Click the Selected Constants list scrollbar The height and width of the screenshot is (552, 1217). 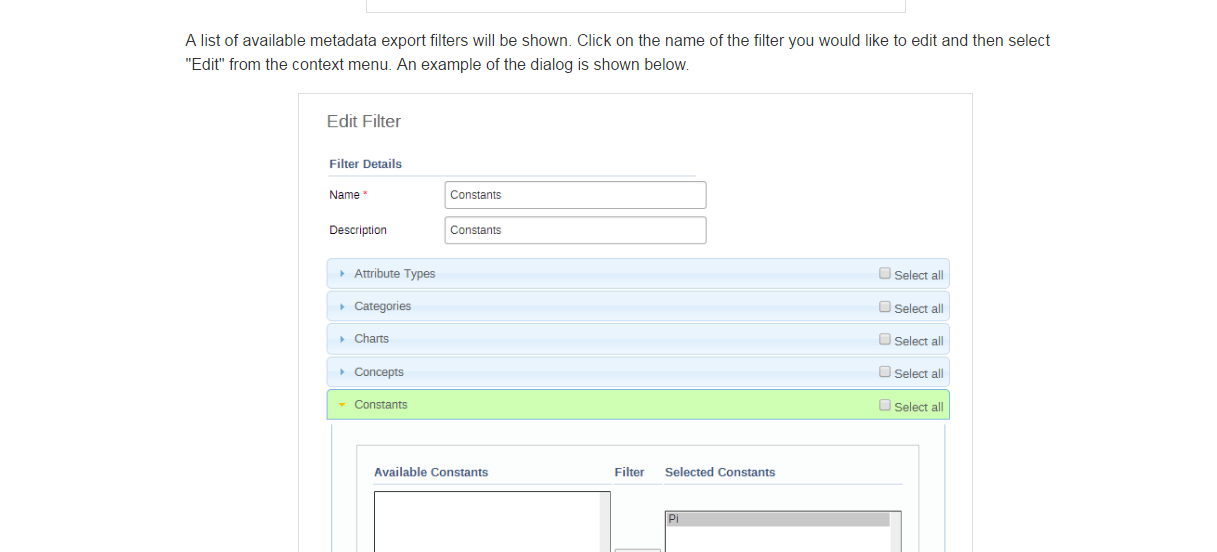(x=896, y=535)
